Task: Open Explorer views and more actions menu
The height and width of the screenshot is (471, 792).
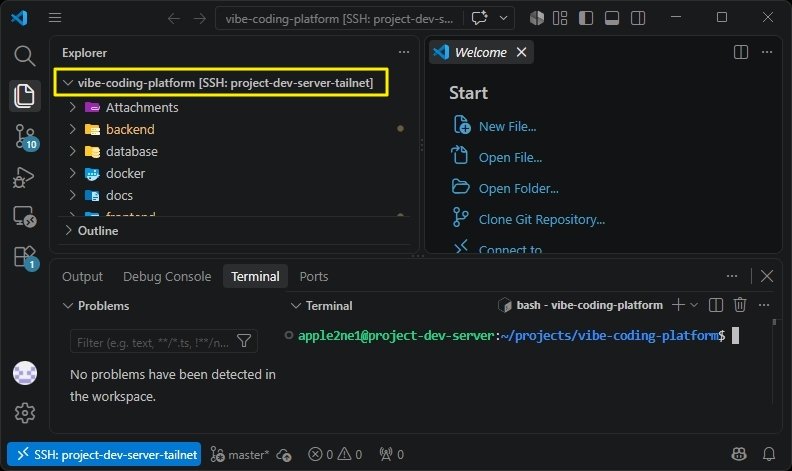Action: [404, 52]
